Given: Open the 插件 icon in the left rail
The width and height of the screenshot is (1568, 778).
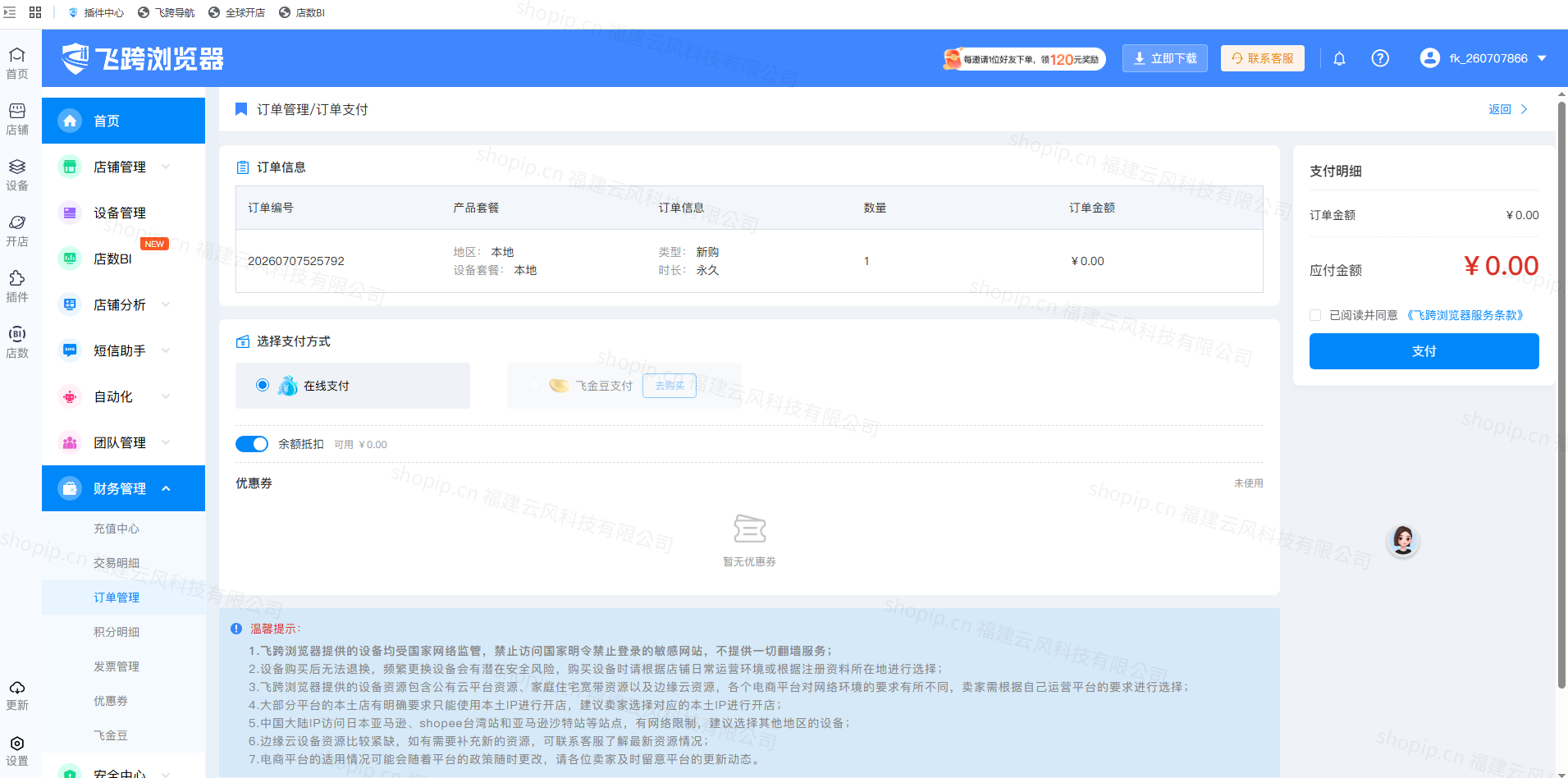Looking at the screenshot, I should 17,286.
